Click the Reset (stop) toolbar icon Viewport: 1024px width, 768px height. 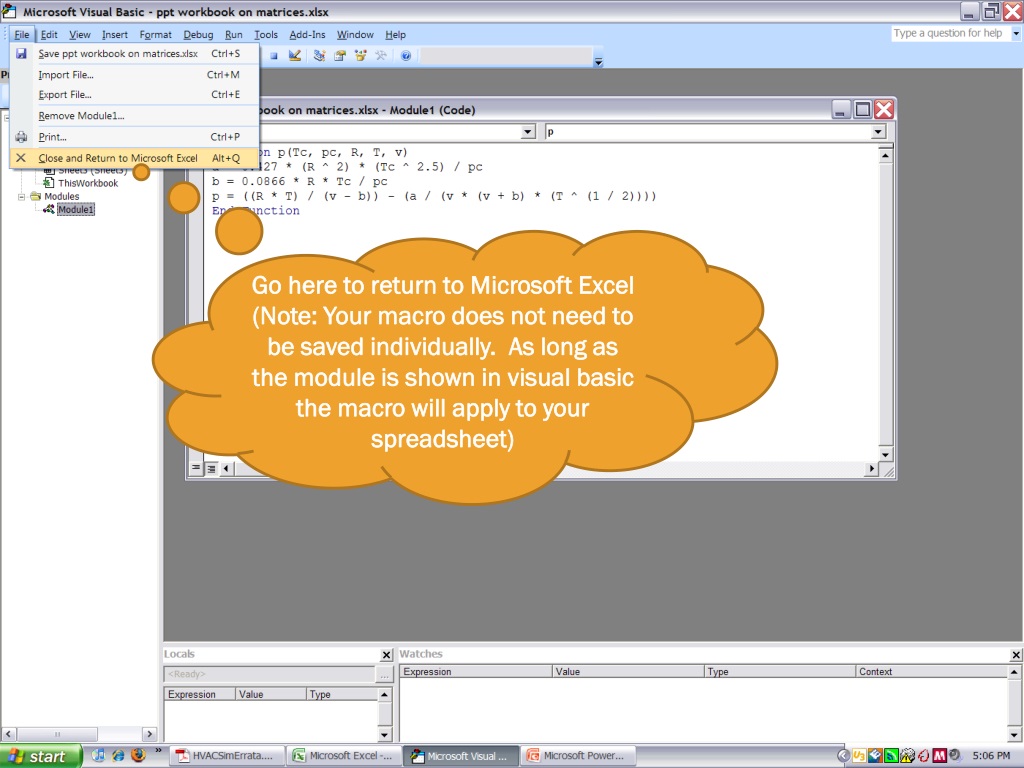coord(274,56)
